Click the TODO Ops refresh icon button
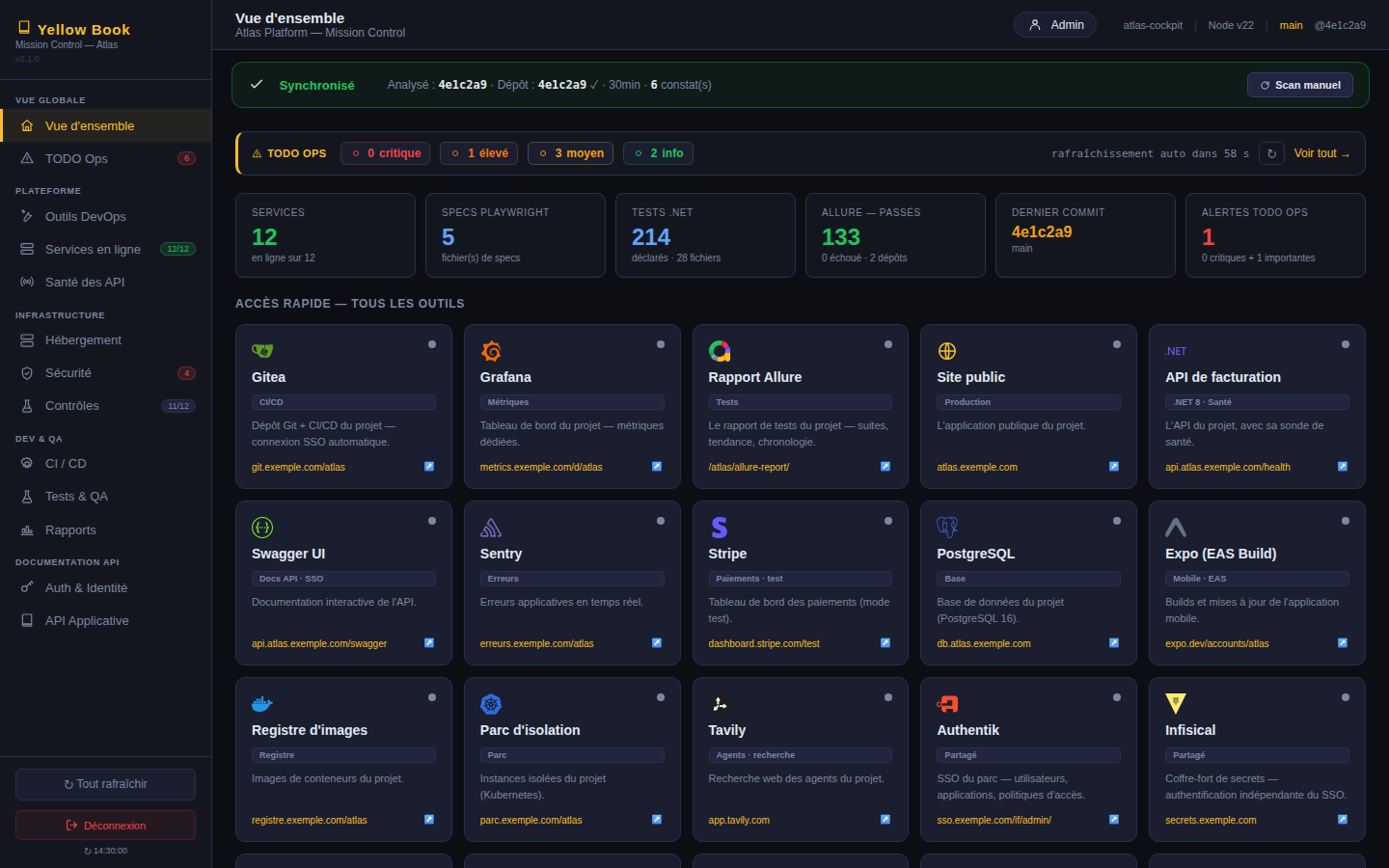1389x868 pixels. (x=1271, y=153)
